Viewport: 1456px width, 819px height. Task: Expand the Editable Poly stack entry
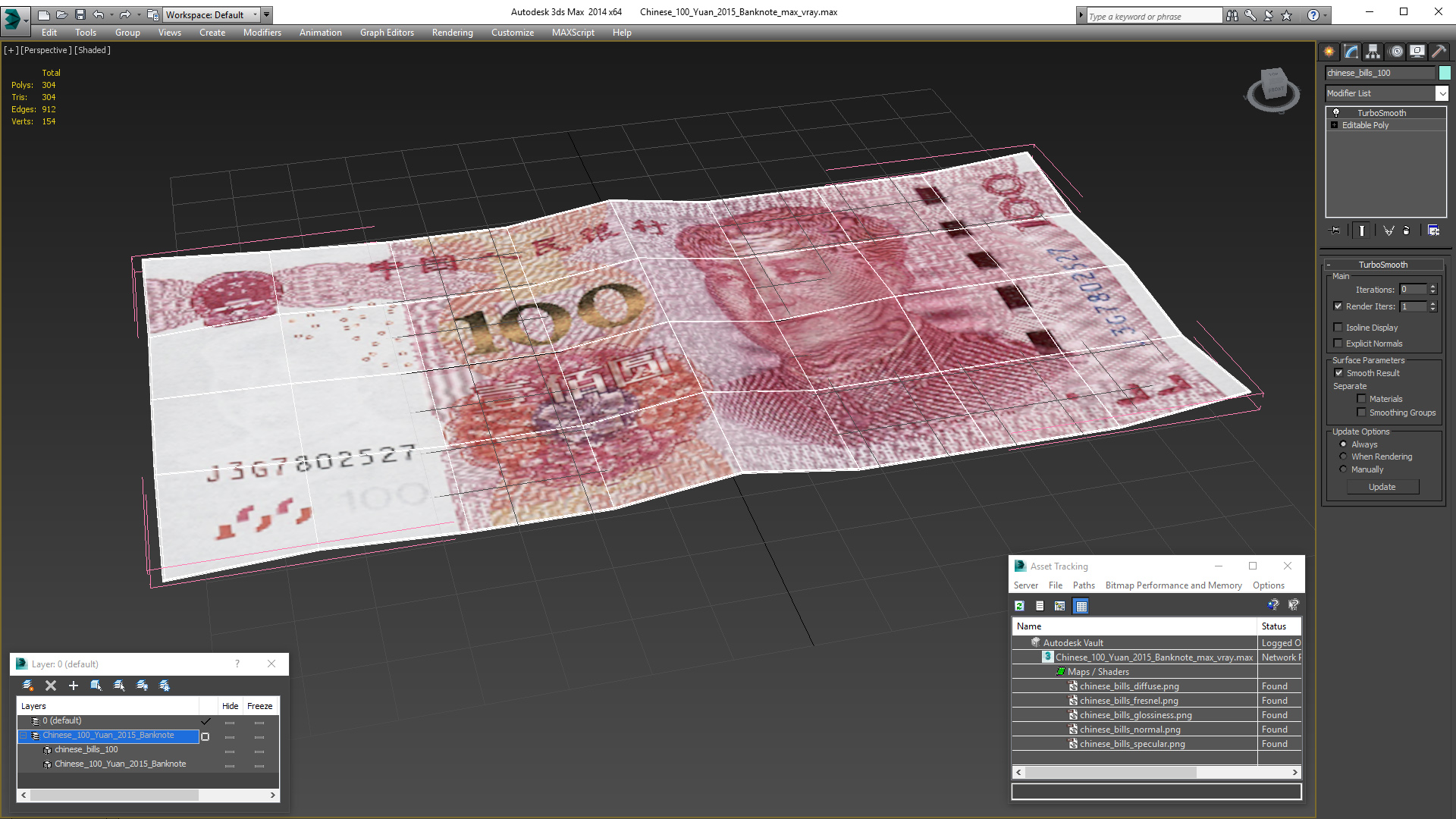1334,125
